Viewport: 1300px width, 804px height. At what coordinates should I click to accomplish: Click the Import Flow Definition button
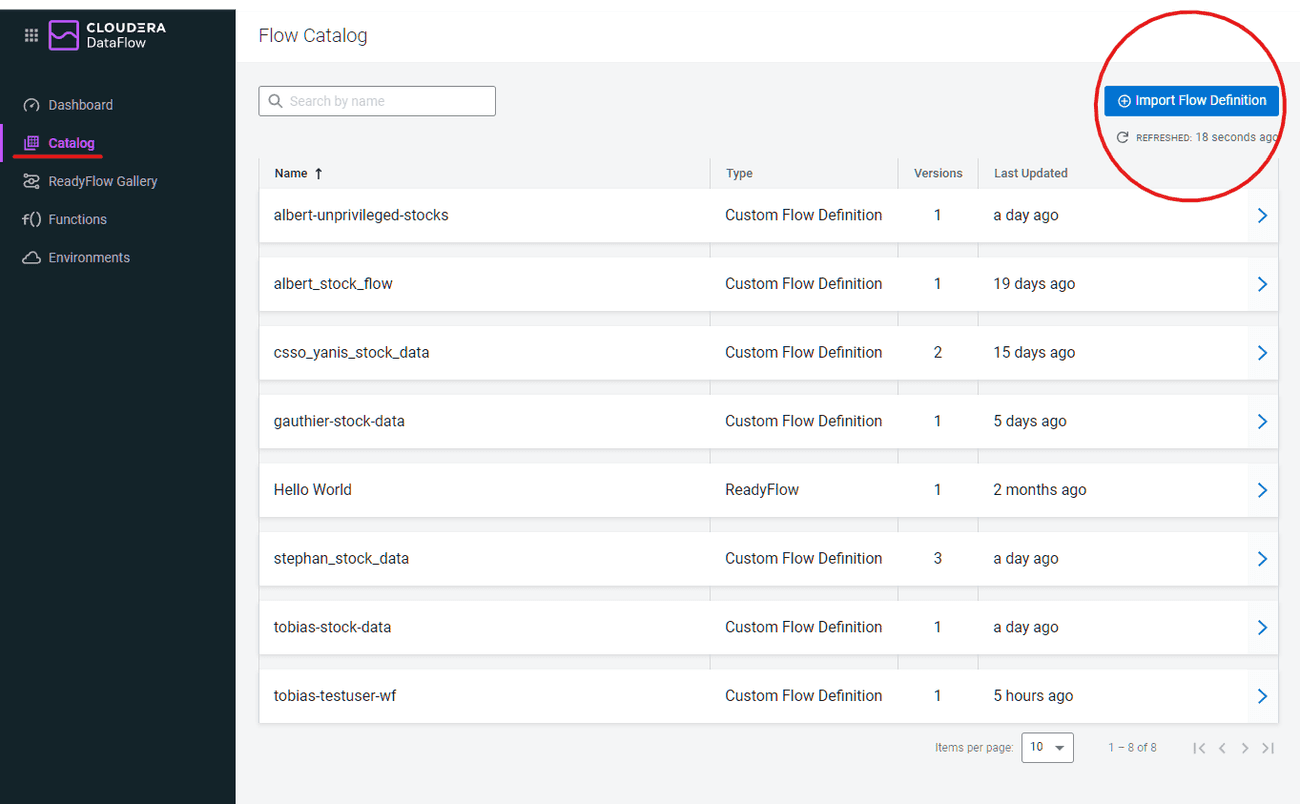pyautogui.click(x=1191, y=100)
